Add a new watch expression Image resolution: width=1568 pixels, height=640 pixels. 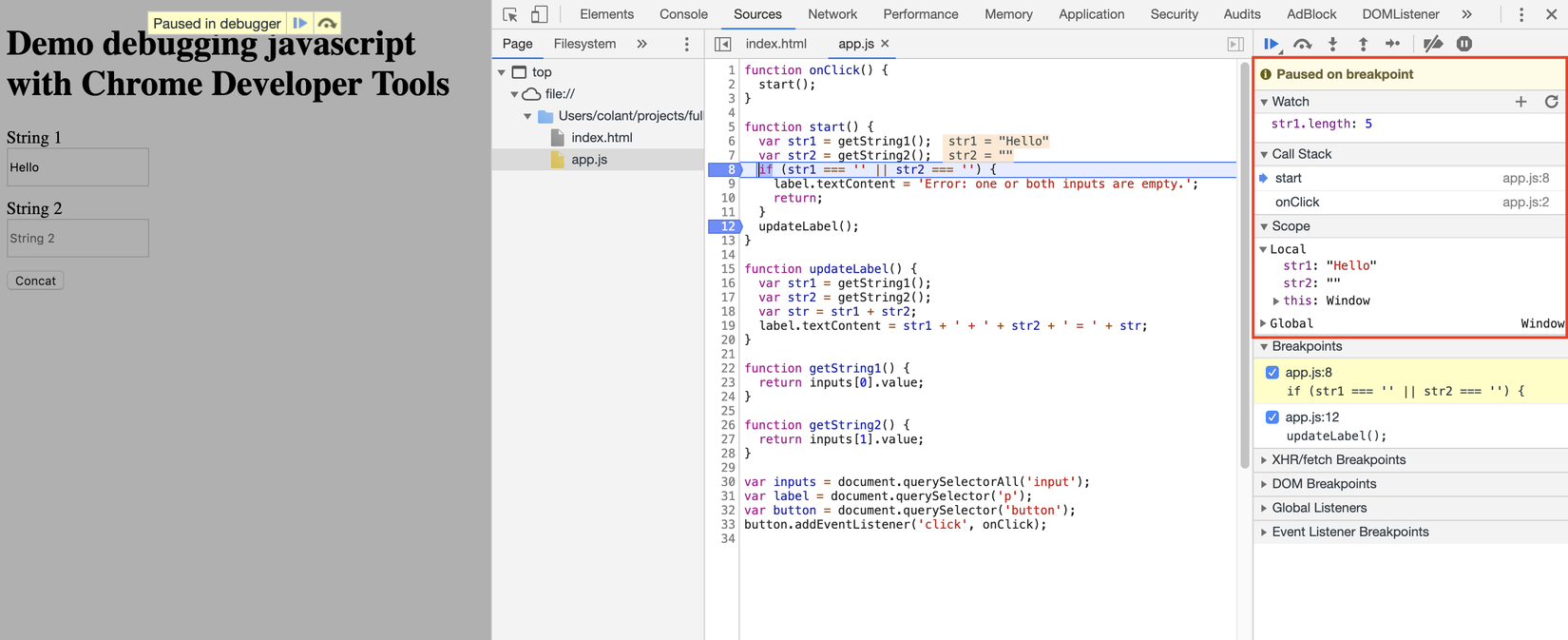coord(1520,102)
